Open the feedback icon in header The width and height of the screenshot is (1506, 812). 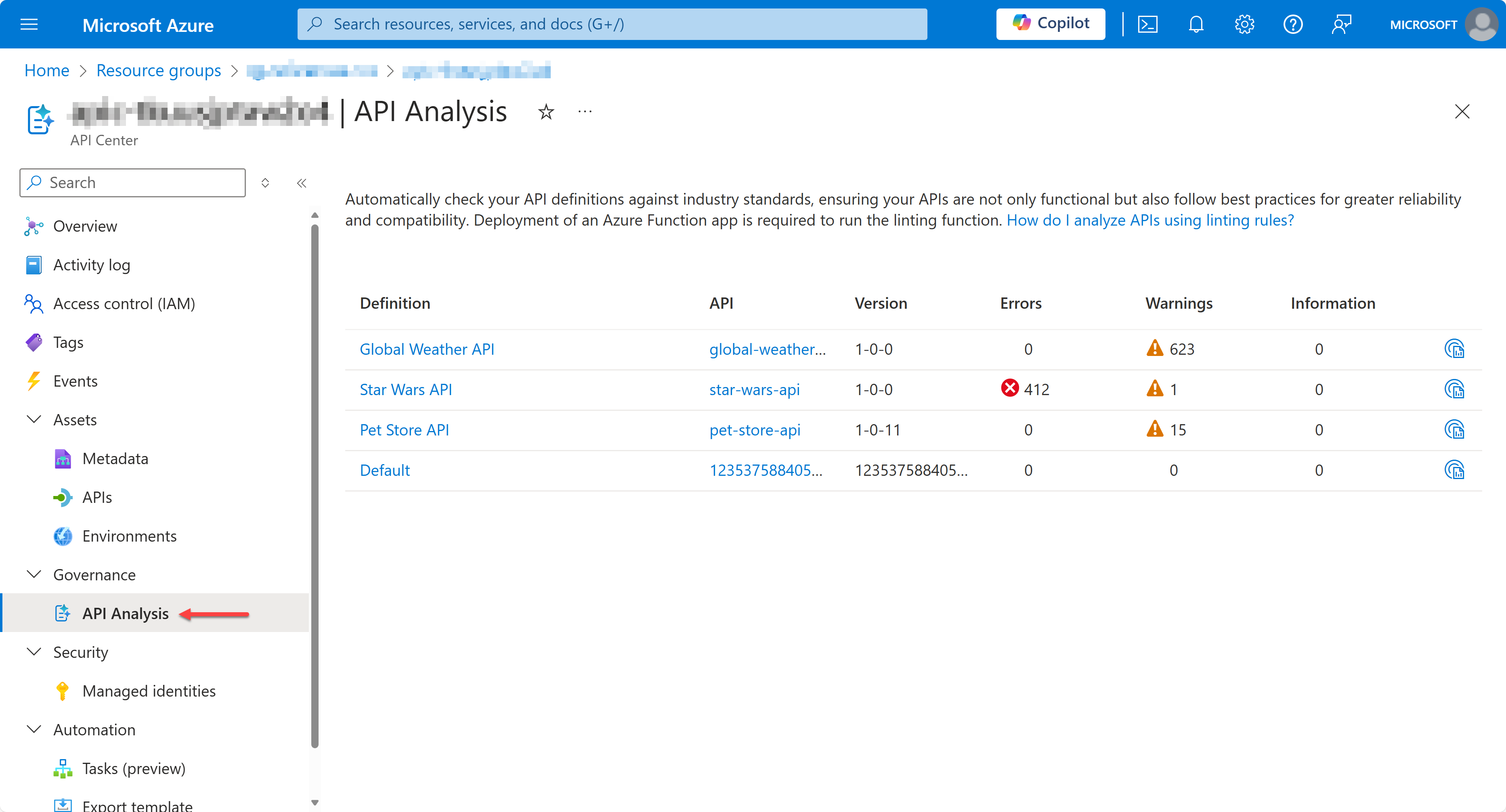pyautogui.click(x=1341, y=25)
